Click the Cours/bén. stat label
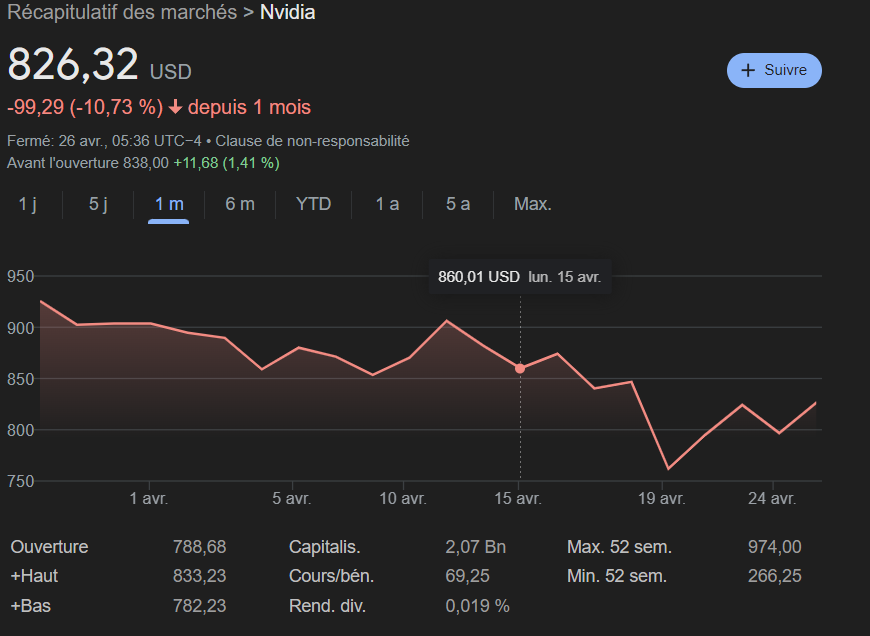 pyautogui.click(x=326, y=576)
